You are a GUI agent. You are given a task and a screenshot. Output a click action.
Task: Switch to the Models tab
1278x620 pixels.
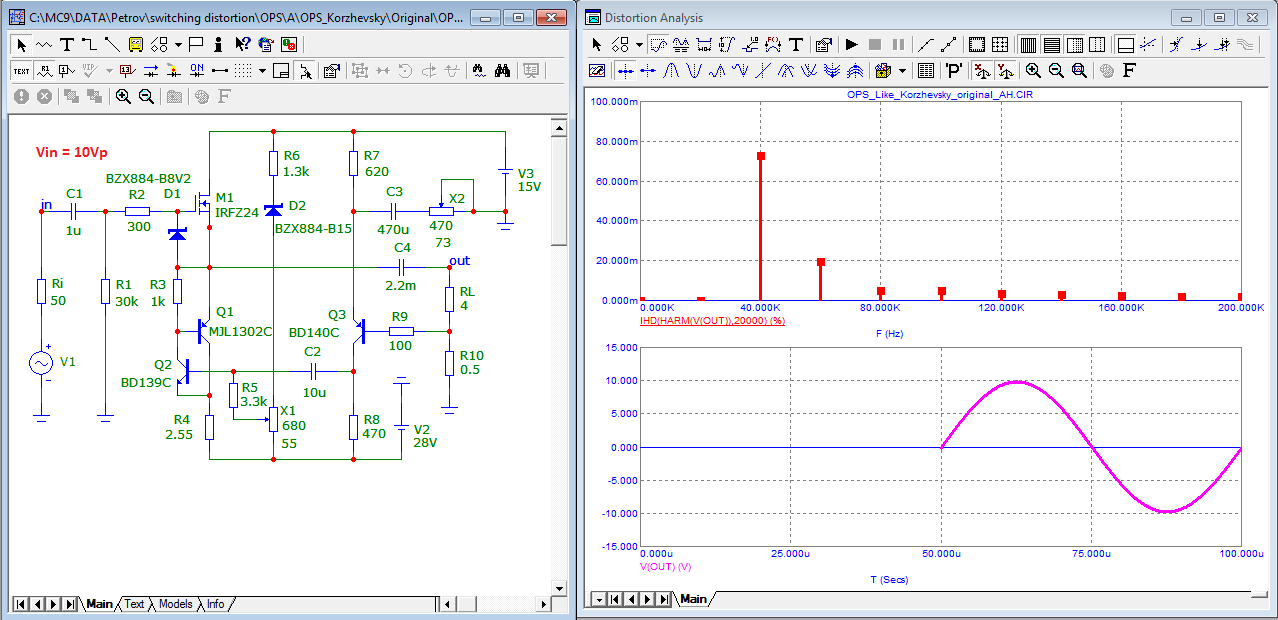coord(175,604)
